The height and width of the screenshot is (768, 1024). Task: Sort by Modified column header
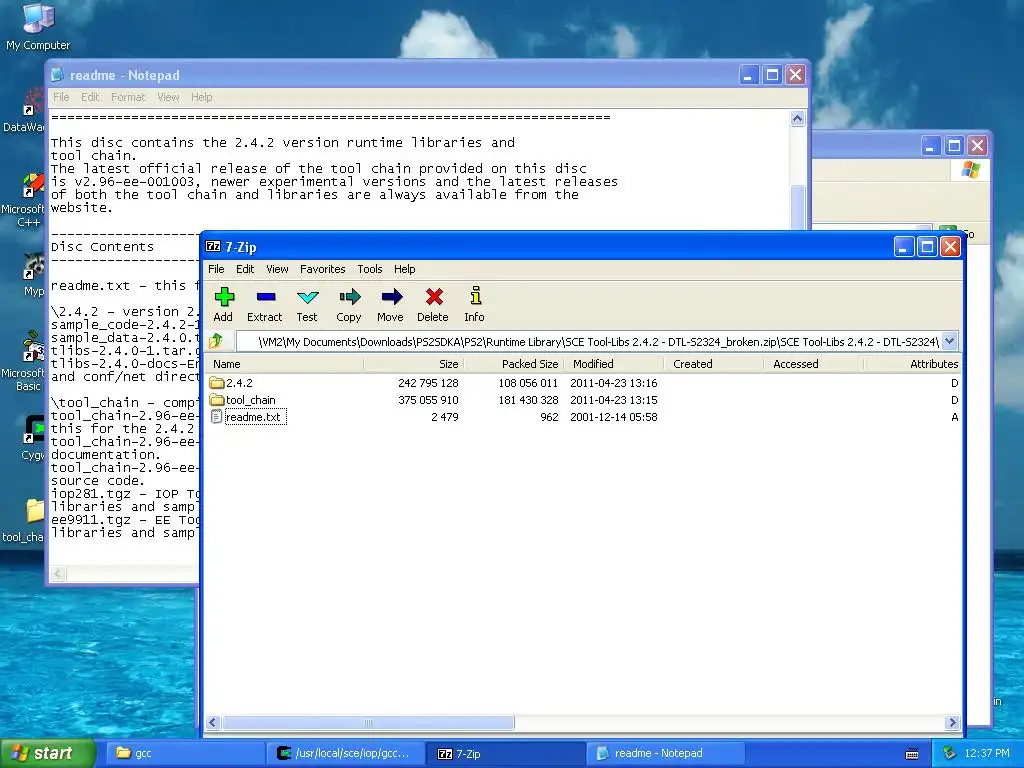coord(613,364)
